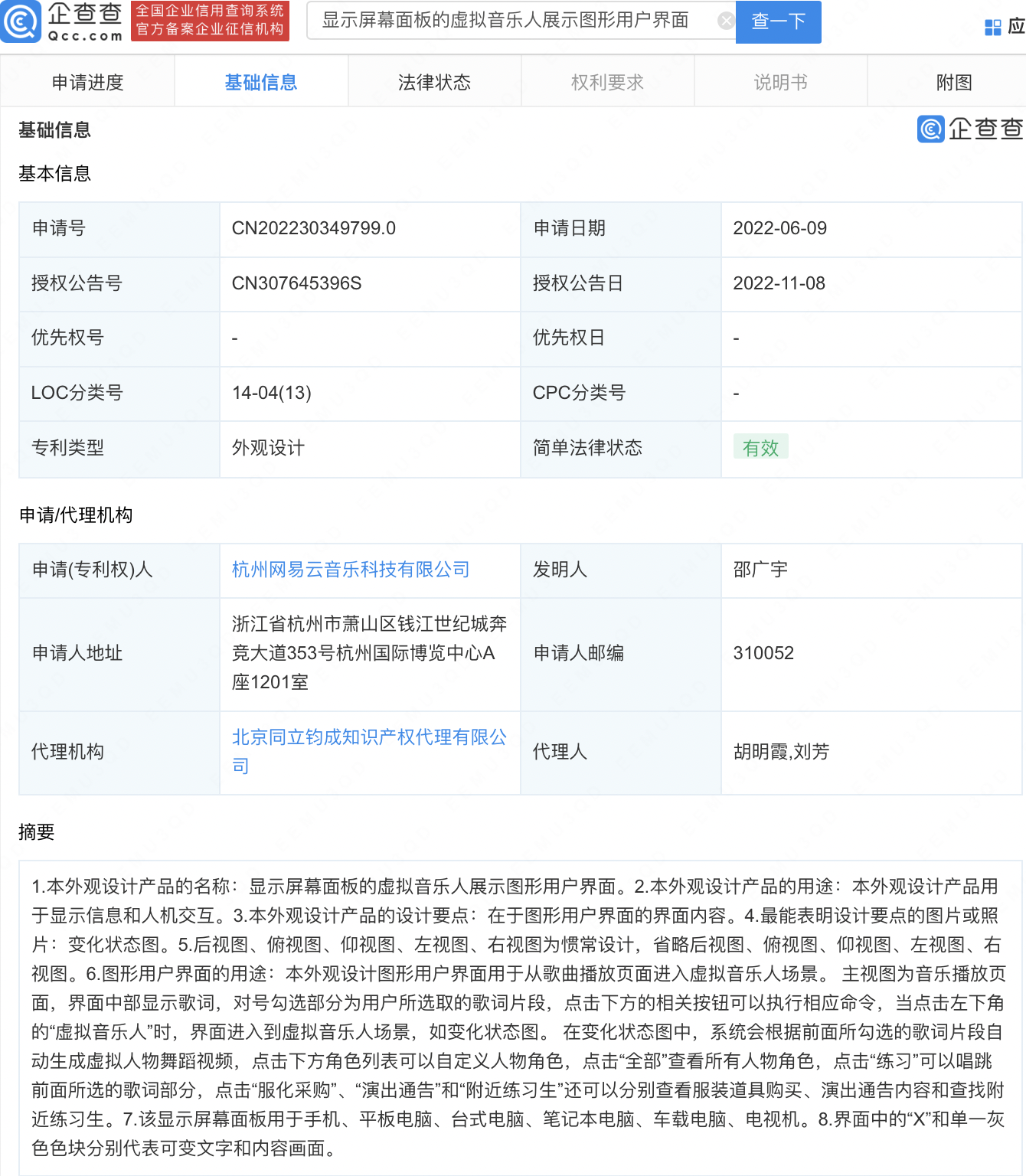The image size is (1026, 1176).
Task: Click the 查一下 search button
Action: coord(778,21)
